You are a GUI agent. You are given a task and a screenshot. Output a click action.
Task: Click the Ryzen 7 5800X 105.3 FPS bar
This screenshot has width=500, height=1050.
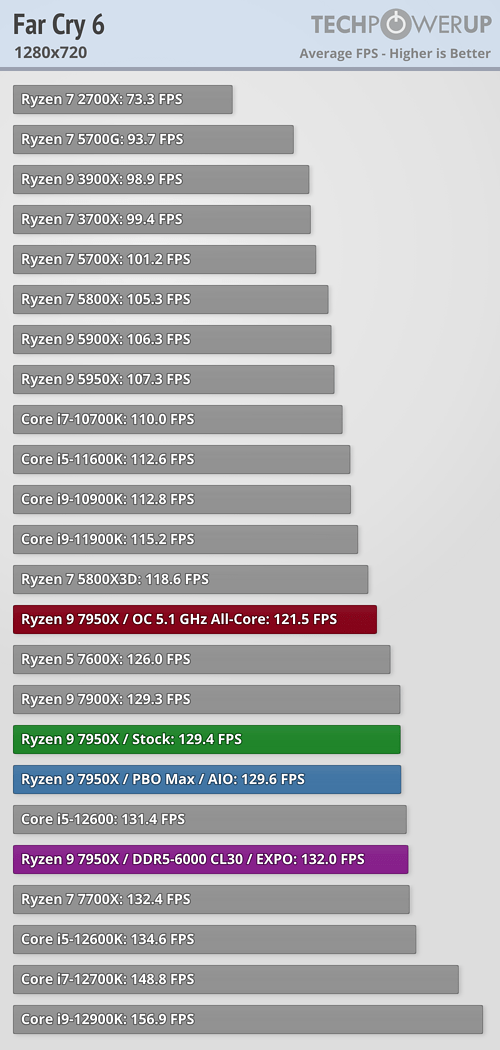(171, 299)
